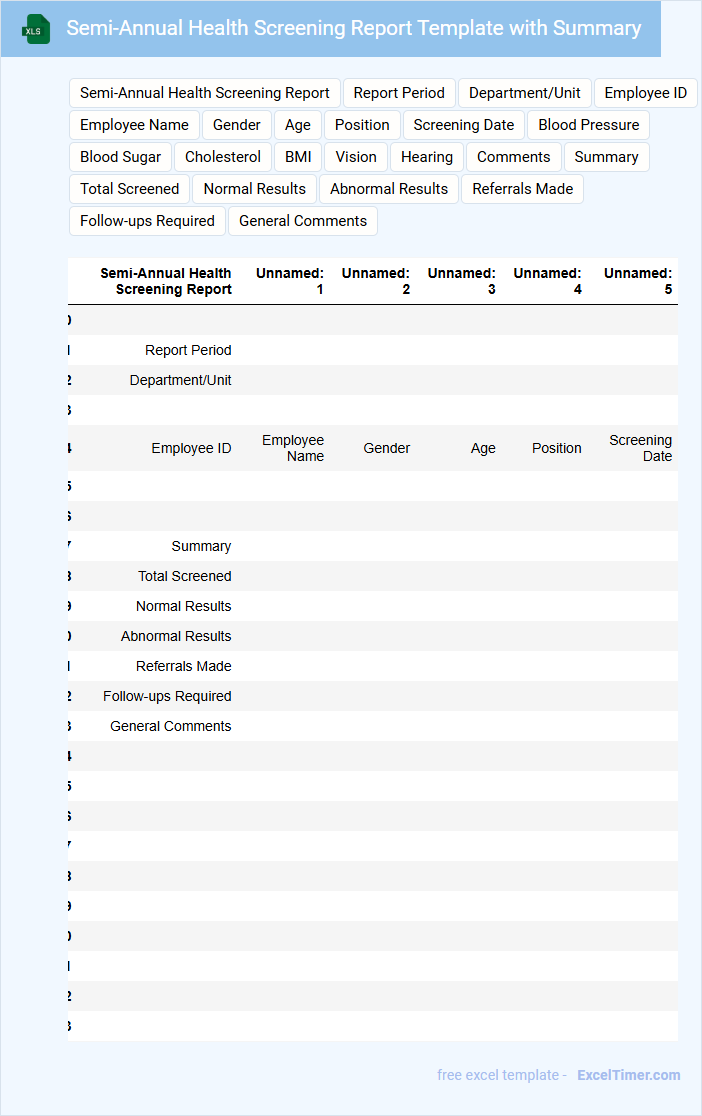This screenshot has height=1116, width=702.
Task: Click the free excel template footer text
Action: [x=501, y=1075]
